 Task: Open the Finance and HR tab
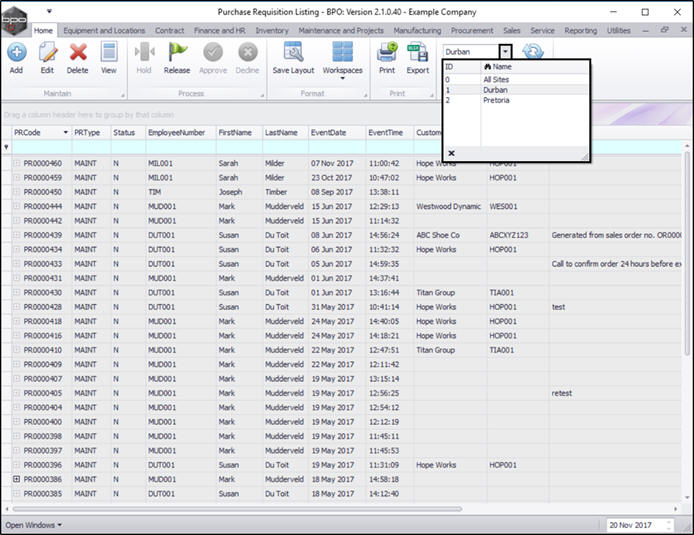[x=220, y=31]
